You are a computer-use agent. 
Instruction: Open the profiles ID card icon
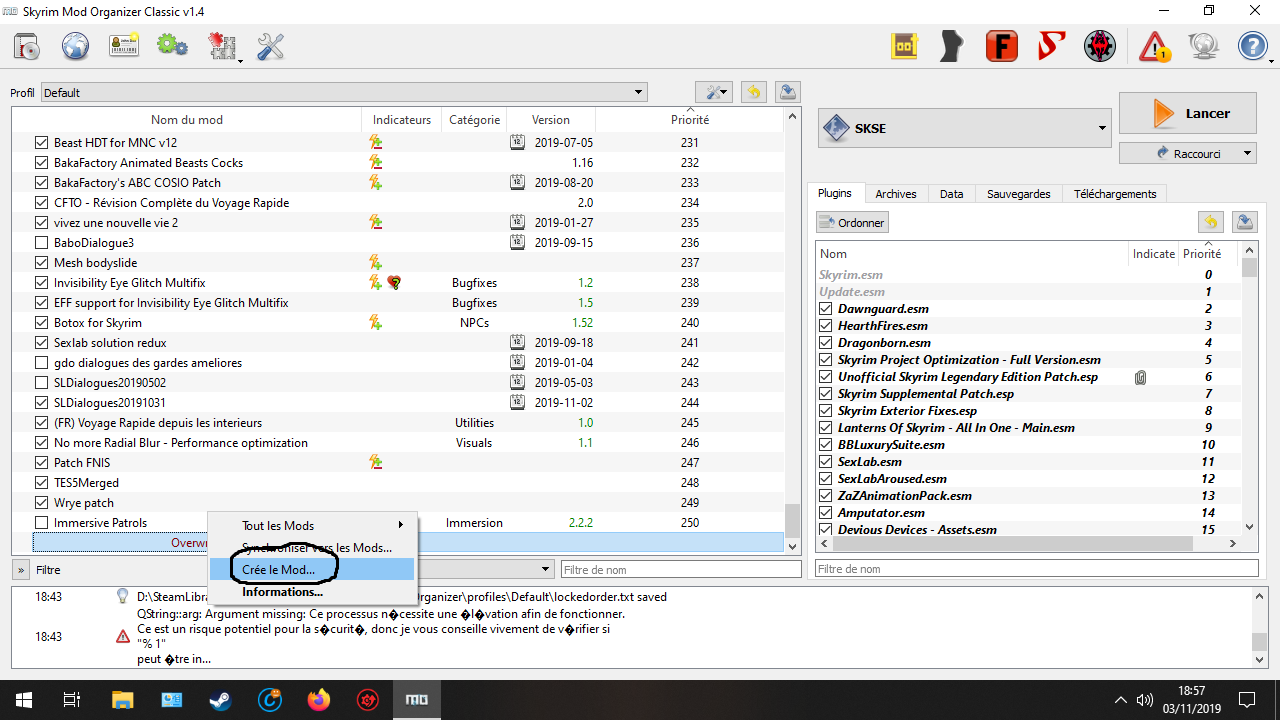tap(124, 46)
